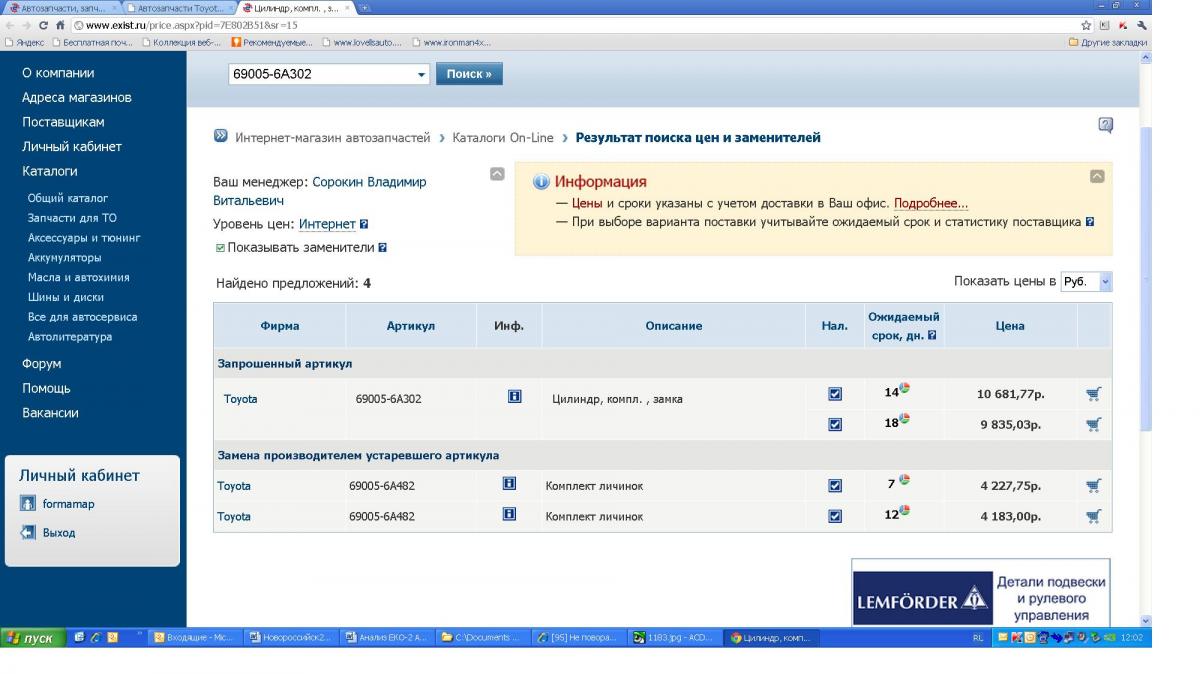1200x674 pixels.
Task: Switch to first Автозапчасти tab
Action: click(62, 8)
